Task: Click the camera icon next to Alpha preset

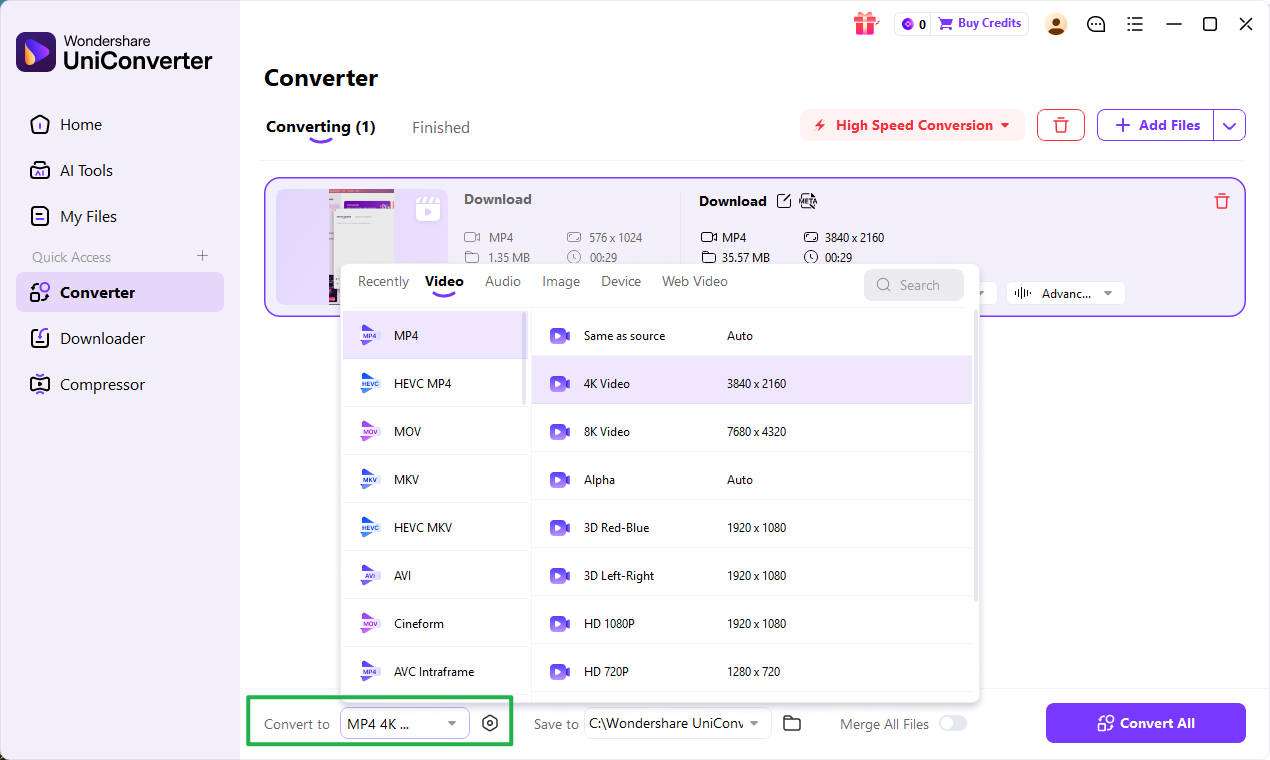Action: click(560, 479)
